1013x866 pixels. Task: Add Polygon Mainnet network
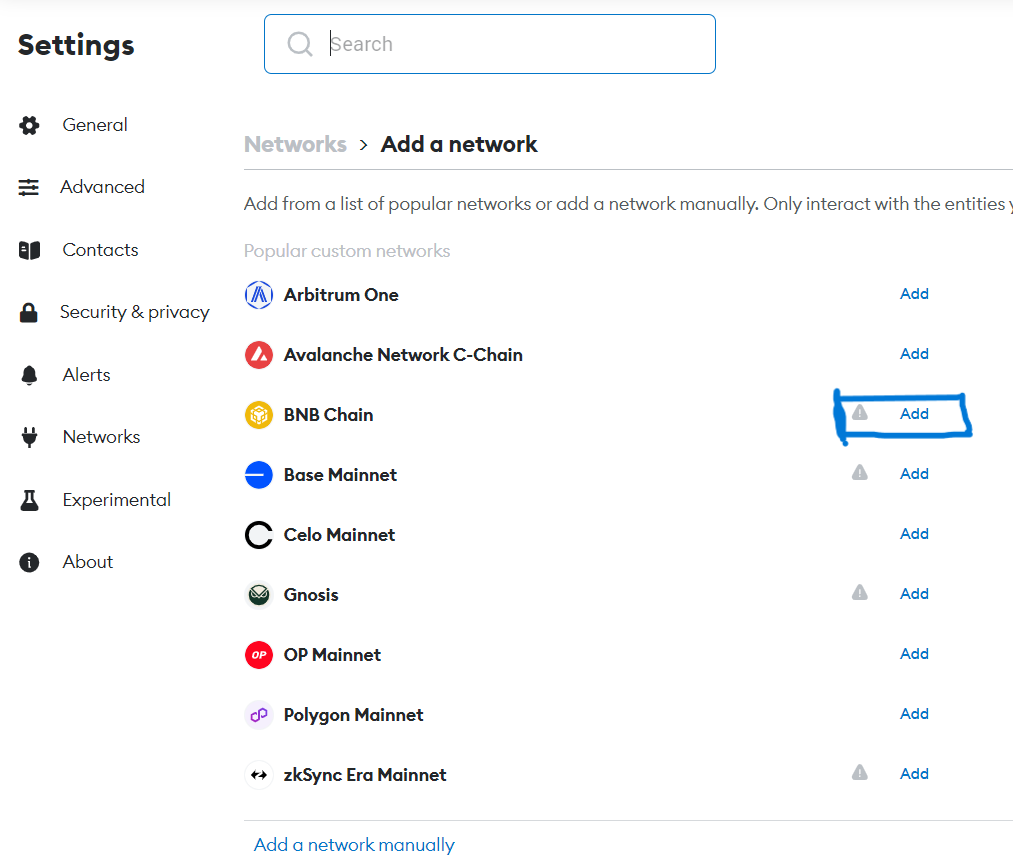tap(914, 714)
